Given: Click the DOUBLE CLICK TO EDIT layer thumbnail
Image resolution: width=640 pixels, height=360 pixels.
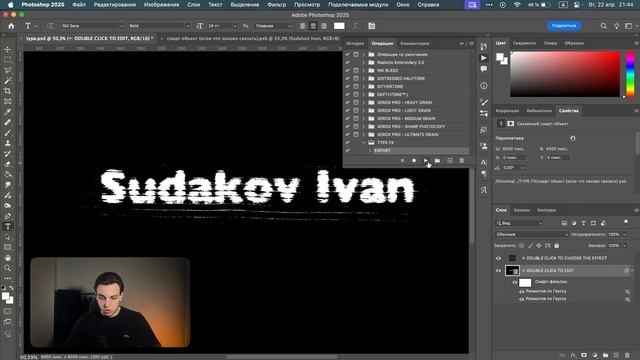Looking at the screenshot, I should (512, 271).
